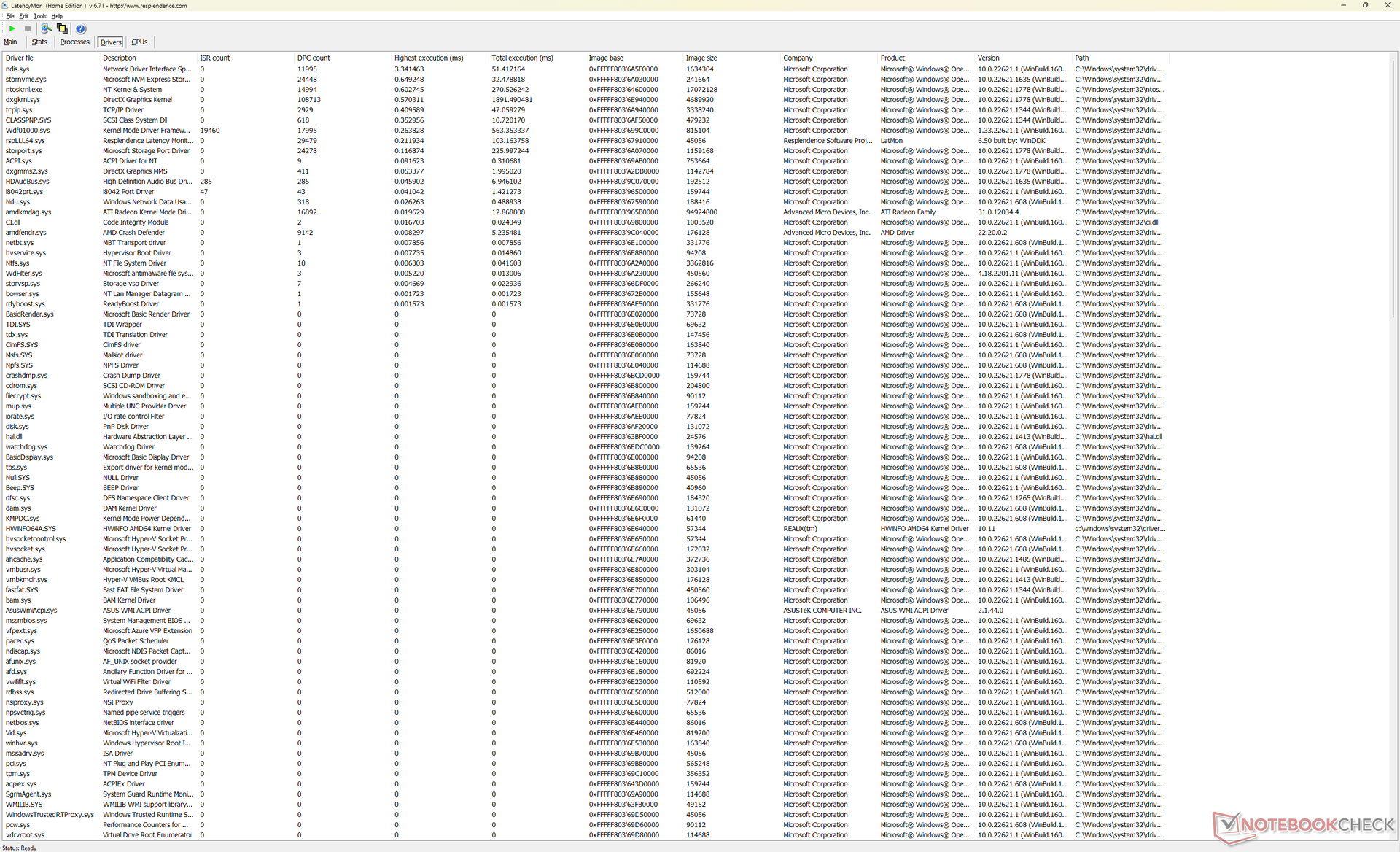Viewport: 1400px width, 852px height.
Task: Sort by DPC count column header
Action: [x=314, y=58]
